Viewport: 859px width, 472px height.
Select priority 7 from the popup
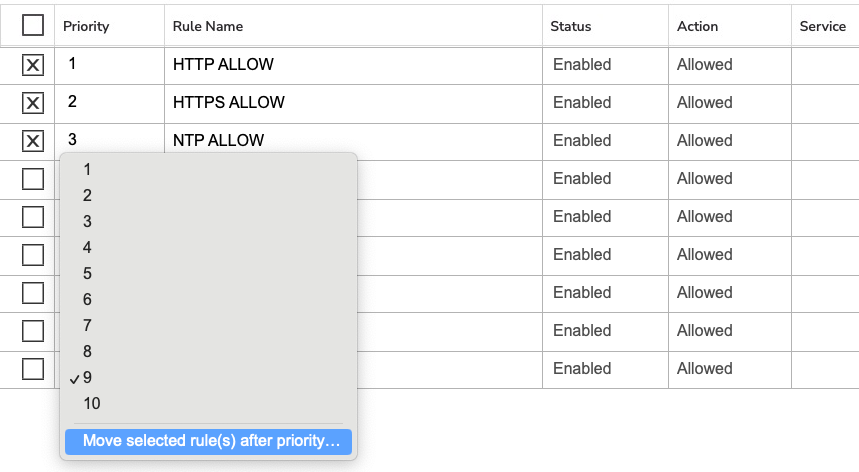click(208, 325)
